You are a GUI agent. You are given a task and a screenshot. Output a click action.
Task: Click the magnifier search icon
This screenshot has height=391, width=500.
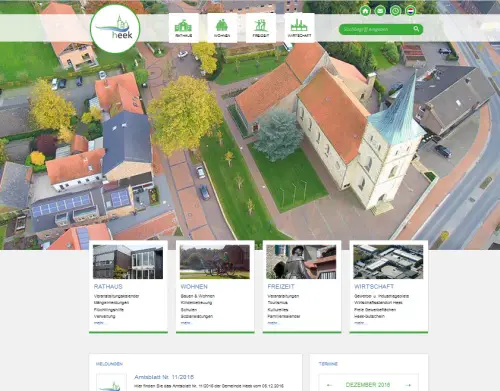[x=416, y=29]
